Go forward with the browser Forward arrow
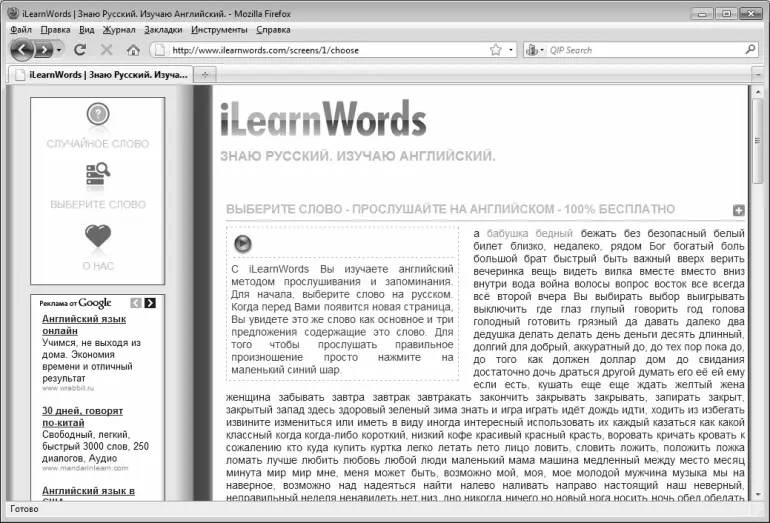This screenshot has height=523, width=770. tap(44, 50)
